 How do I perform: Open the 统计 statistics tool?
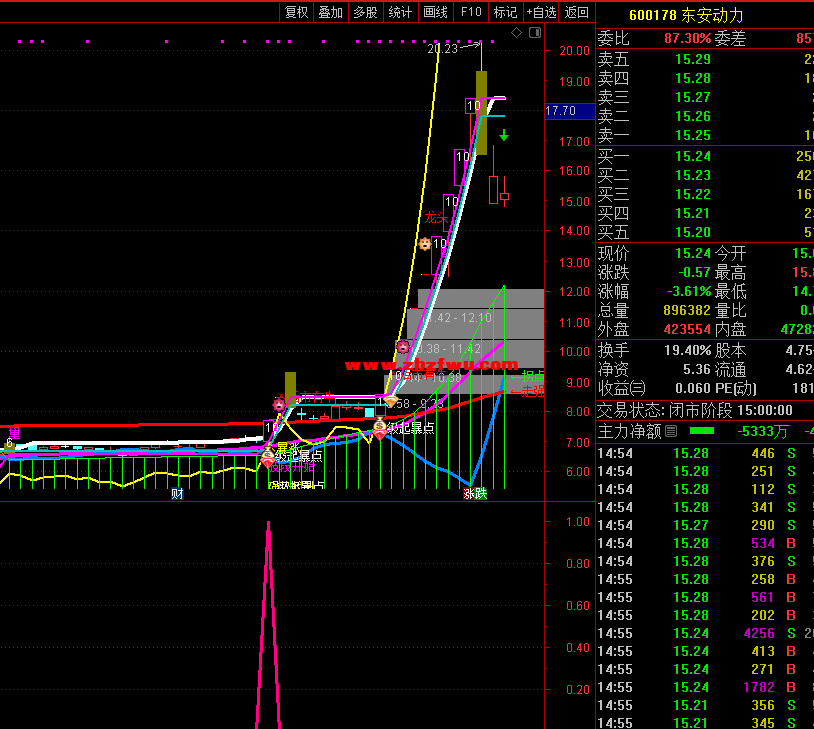[x=400, y=12]
